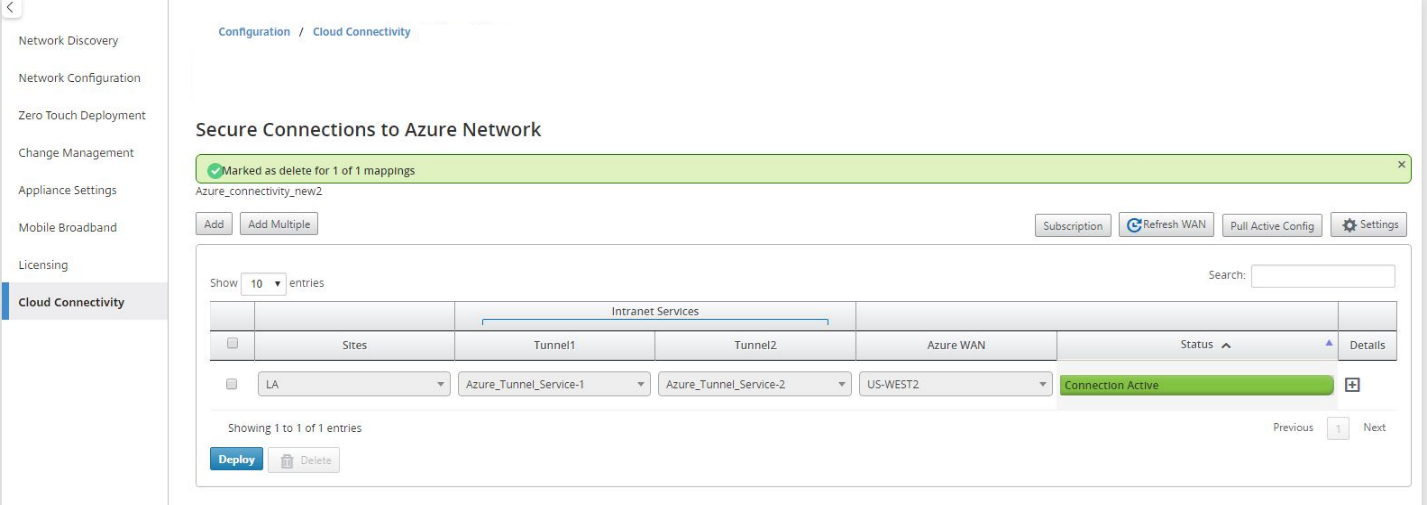Open Appliance Settings in the sidebar

pyautogui.click(x=67, y=190)
